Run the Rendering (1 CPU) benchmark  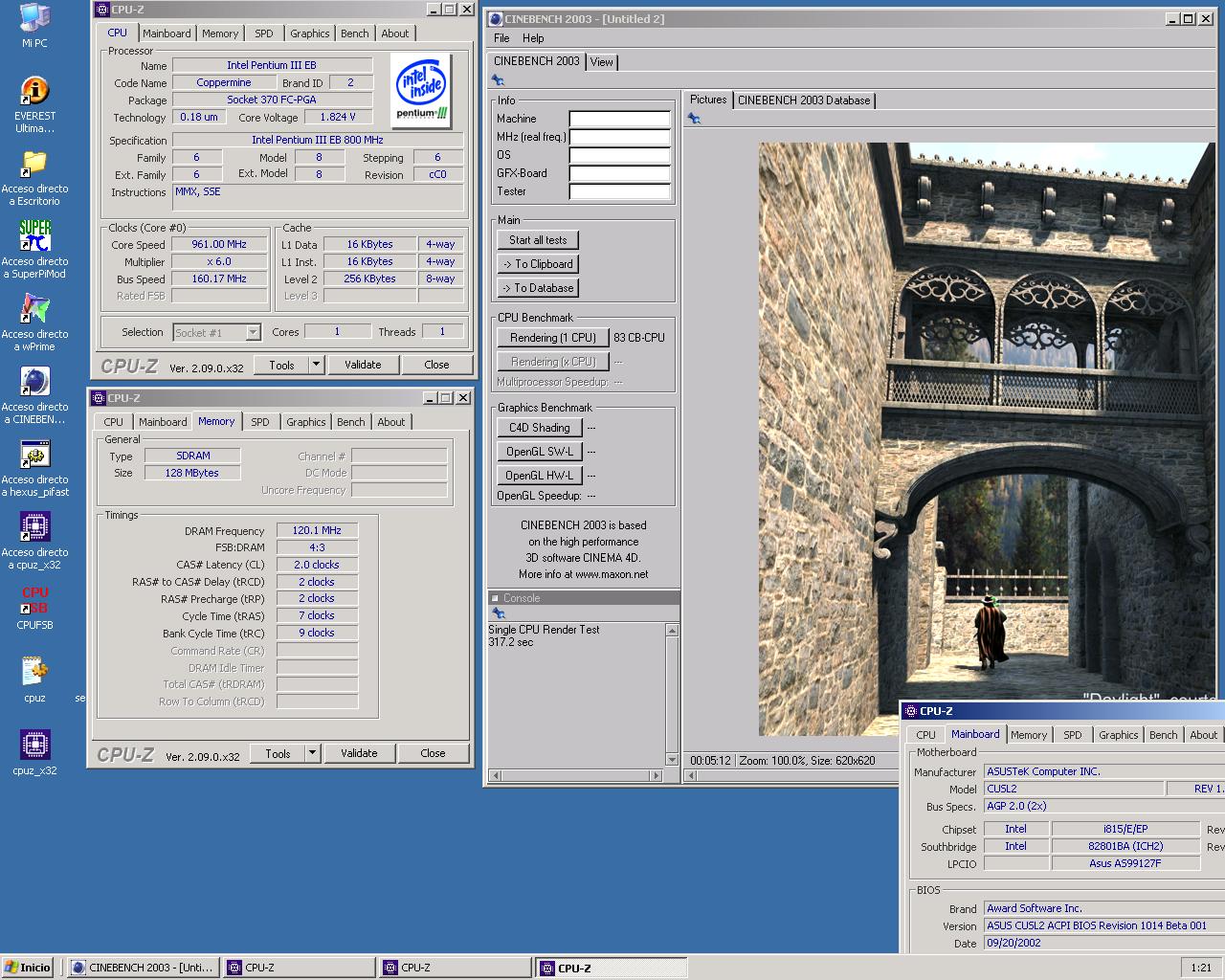pos(553,338)
